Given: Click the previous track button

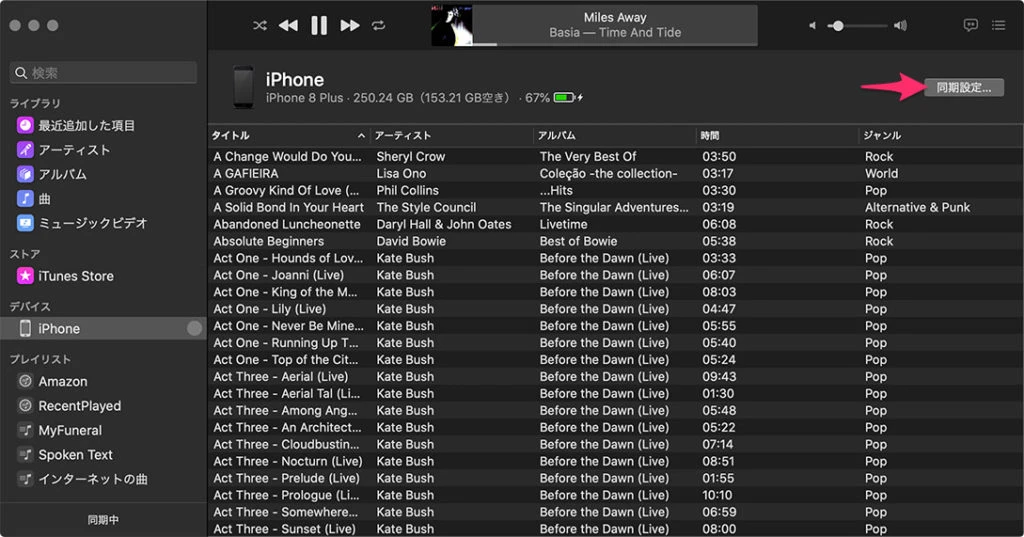Looking at the screenshot, I should [288, 25].
